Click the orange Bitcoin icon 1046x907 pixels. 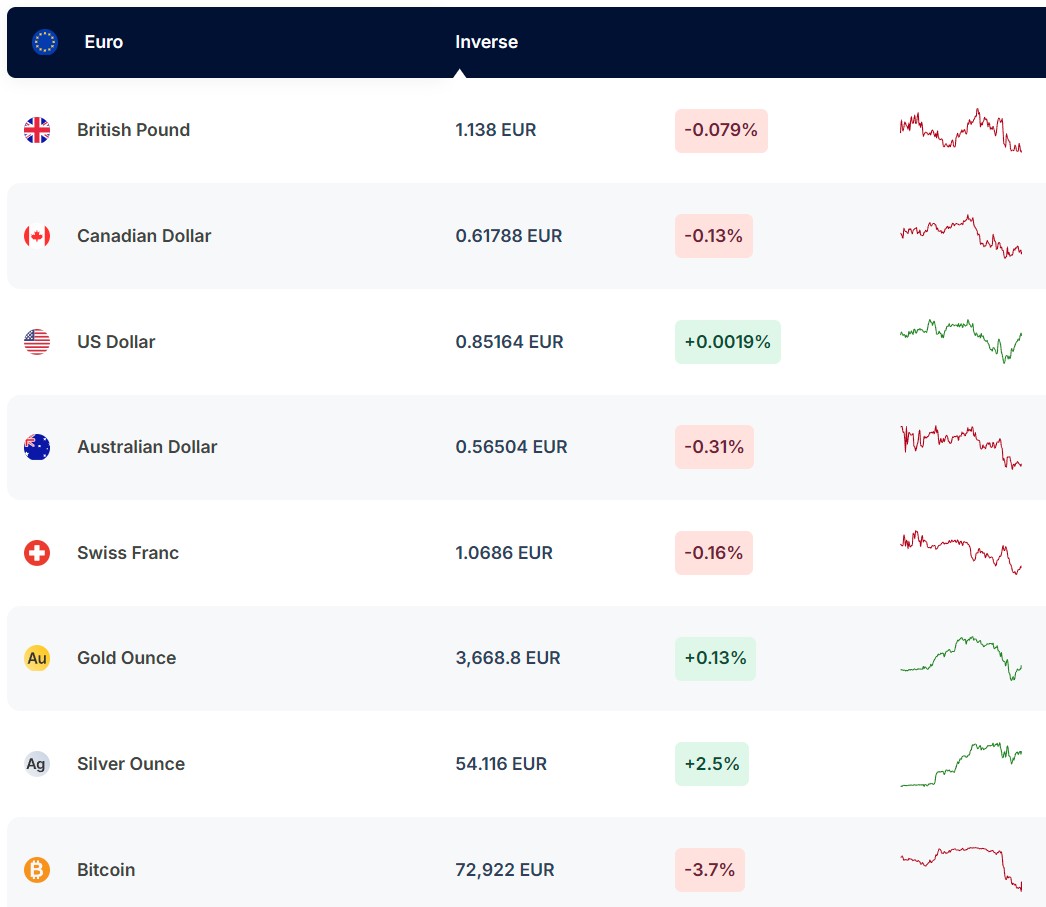point(37,870)
